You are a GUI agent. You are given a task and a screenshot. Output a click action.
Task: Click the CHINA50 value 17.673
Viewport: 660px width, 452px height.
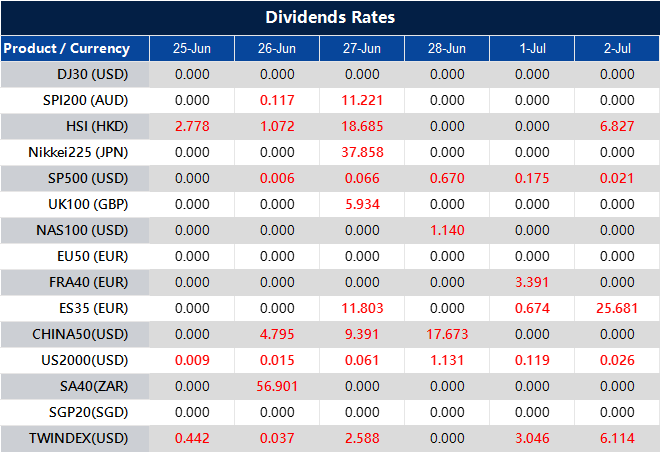coord(446,334)
